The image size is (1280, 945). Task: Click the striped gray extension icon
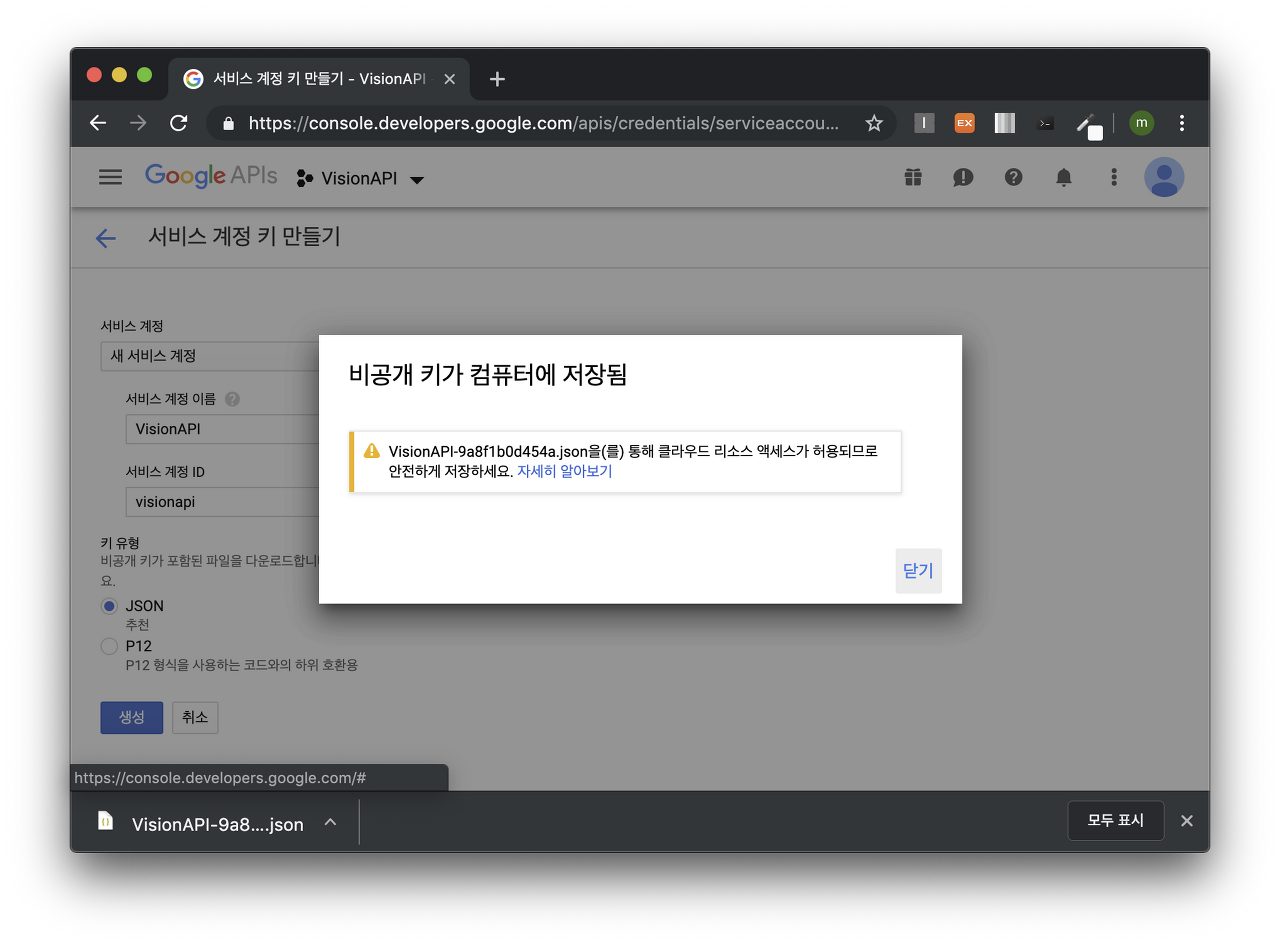coord(1004,123)
